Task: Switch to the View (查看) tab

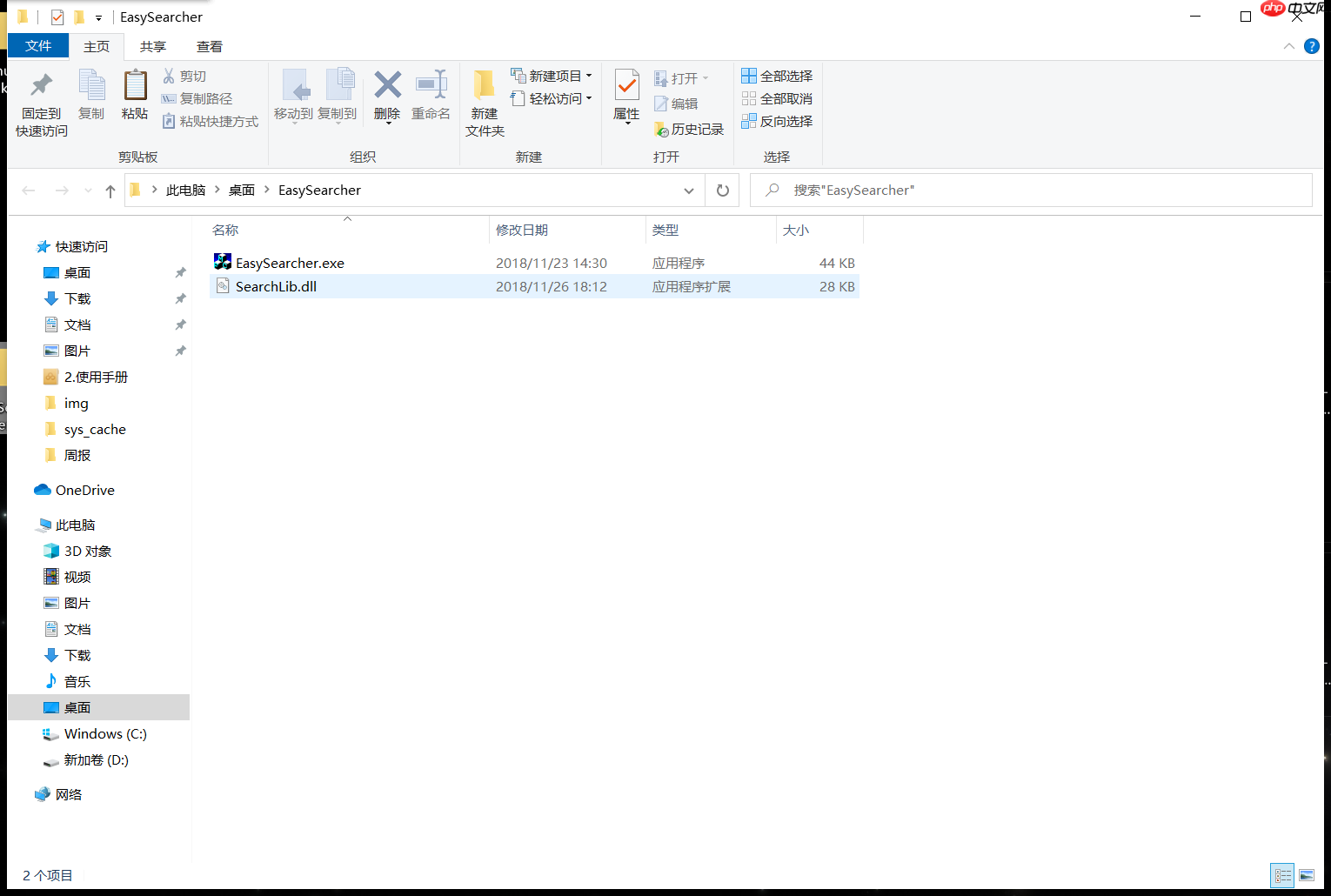Action: 209,46
